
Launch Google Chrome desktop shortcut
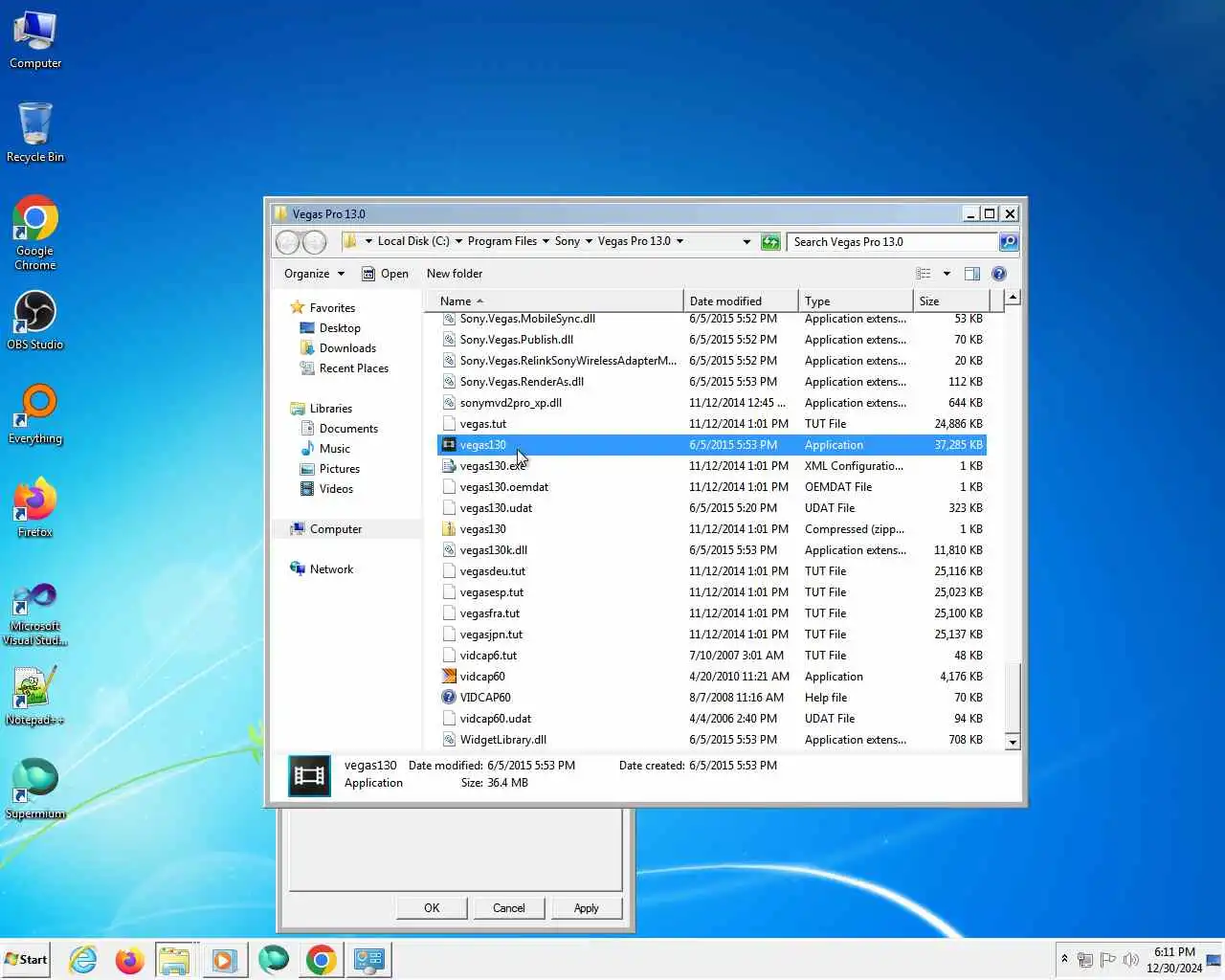point(35,234)
